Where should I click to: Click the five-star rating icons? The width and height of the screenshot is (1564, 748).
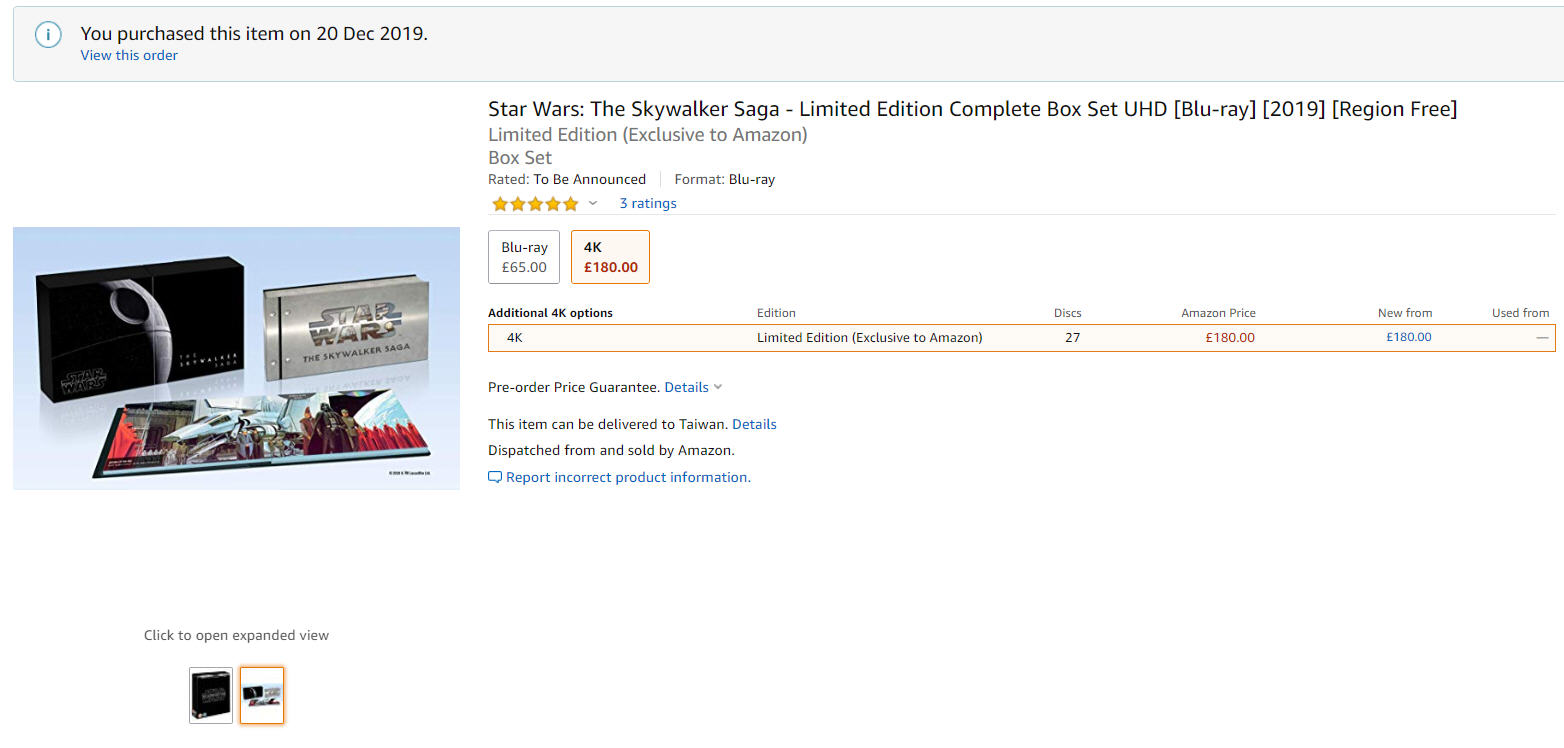(535, 204)
